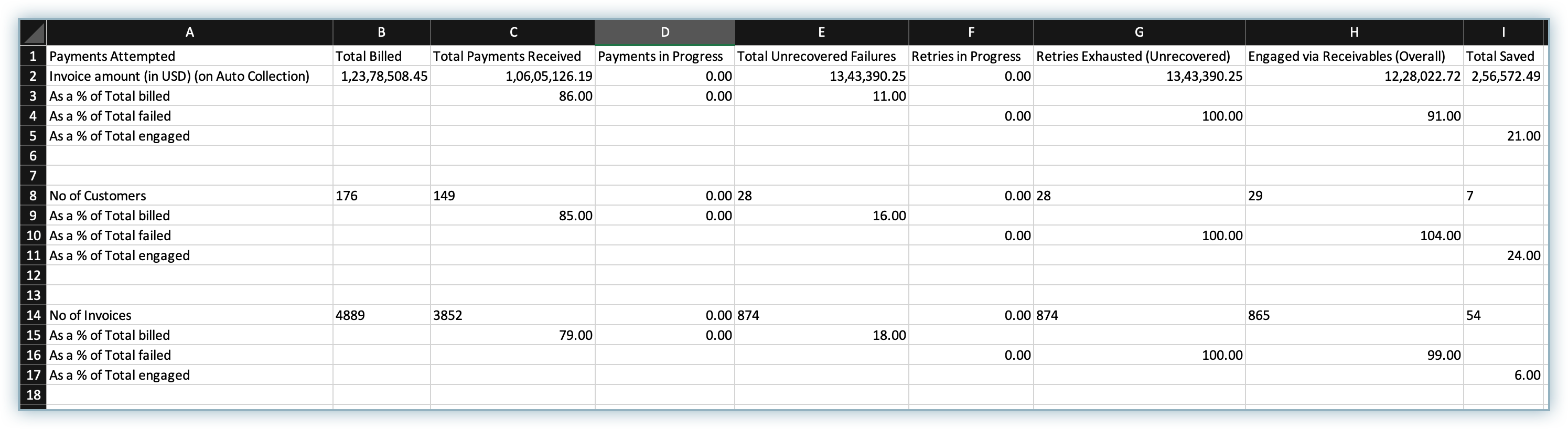Click 'As a % of Total billed' in row 3

190,96
